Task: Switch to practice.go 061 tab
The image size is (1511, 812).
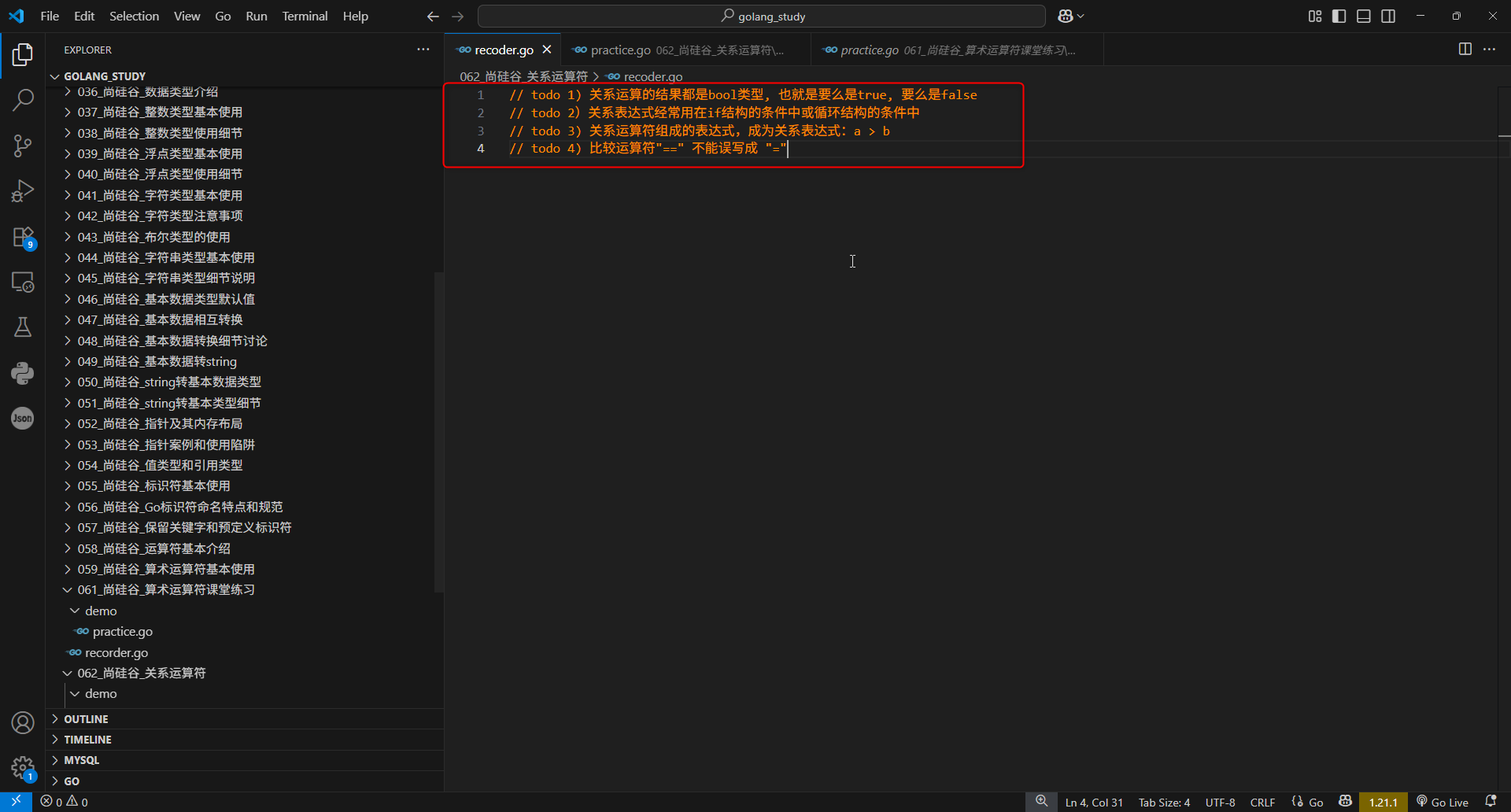Action: pyautogui.click(x=957, y=50)
